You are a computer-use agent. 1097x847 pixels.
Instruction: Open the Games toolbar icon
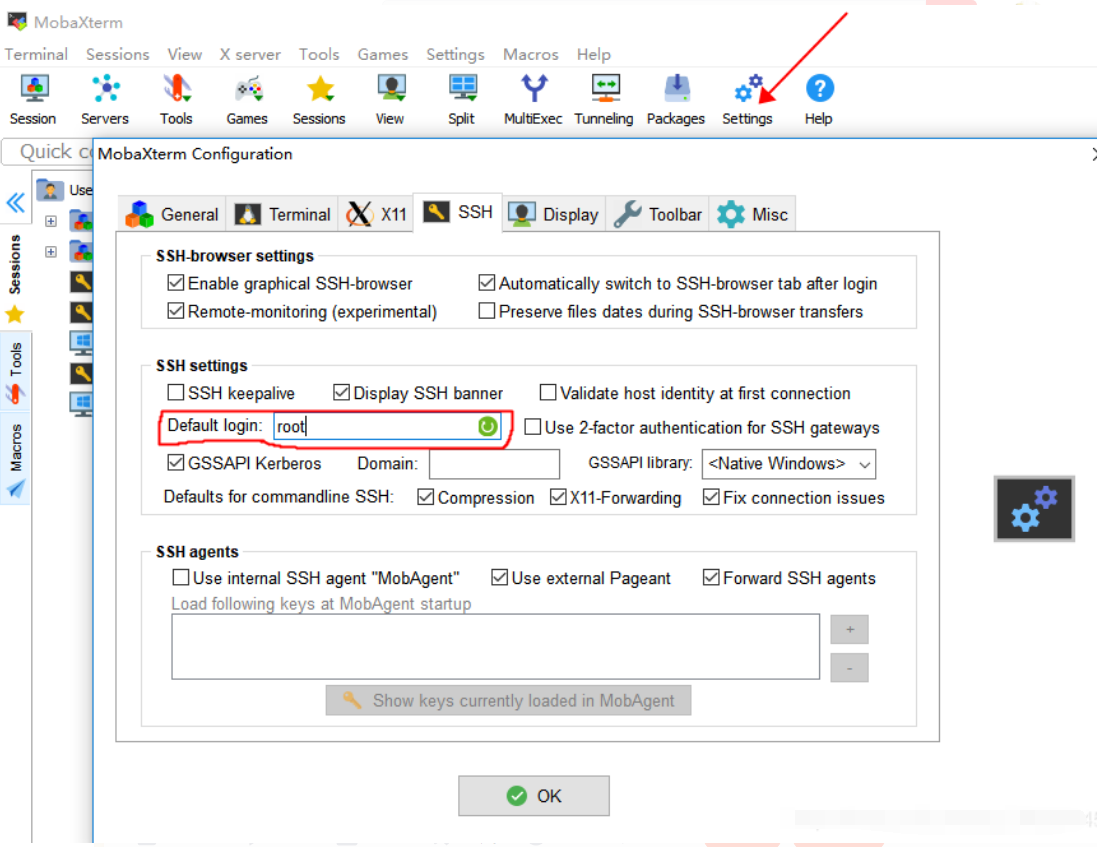(247, 99)
